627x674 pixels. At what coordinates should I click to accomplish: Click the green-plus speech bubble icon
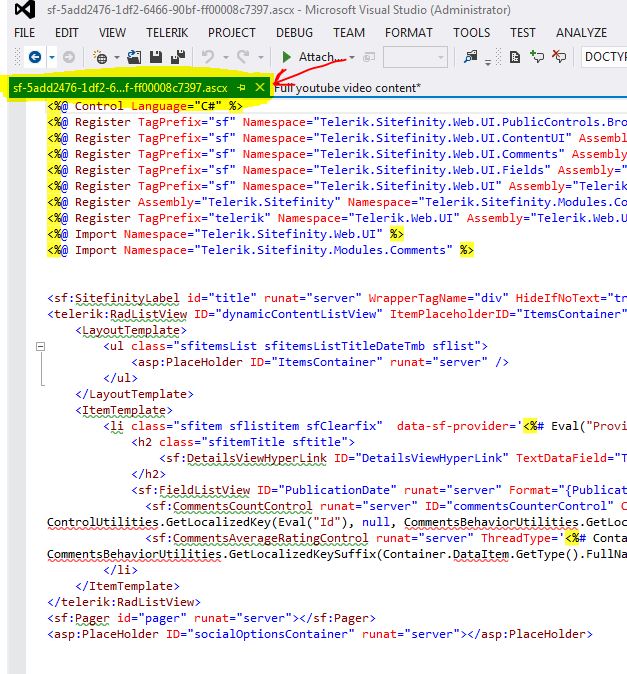[537, 57]
